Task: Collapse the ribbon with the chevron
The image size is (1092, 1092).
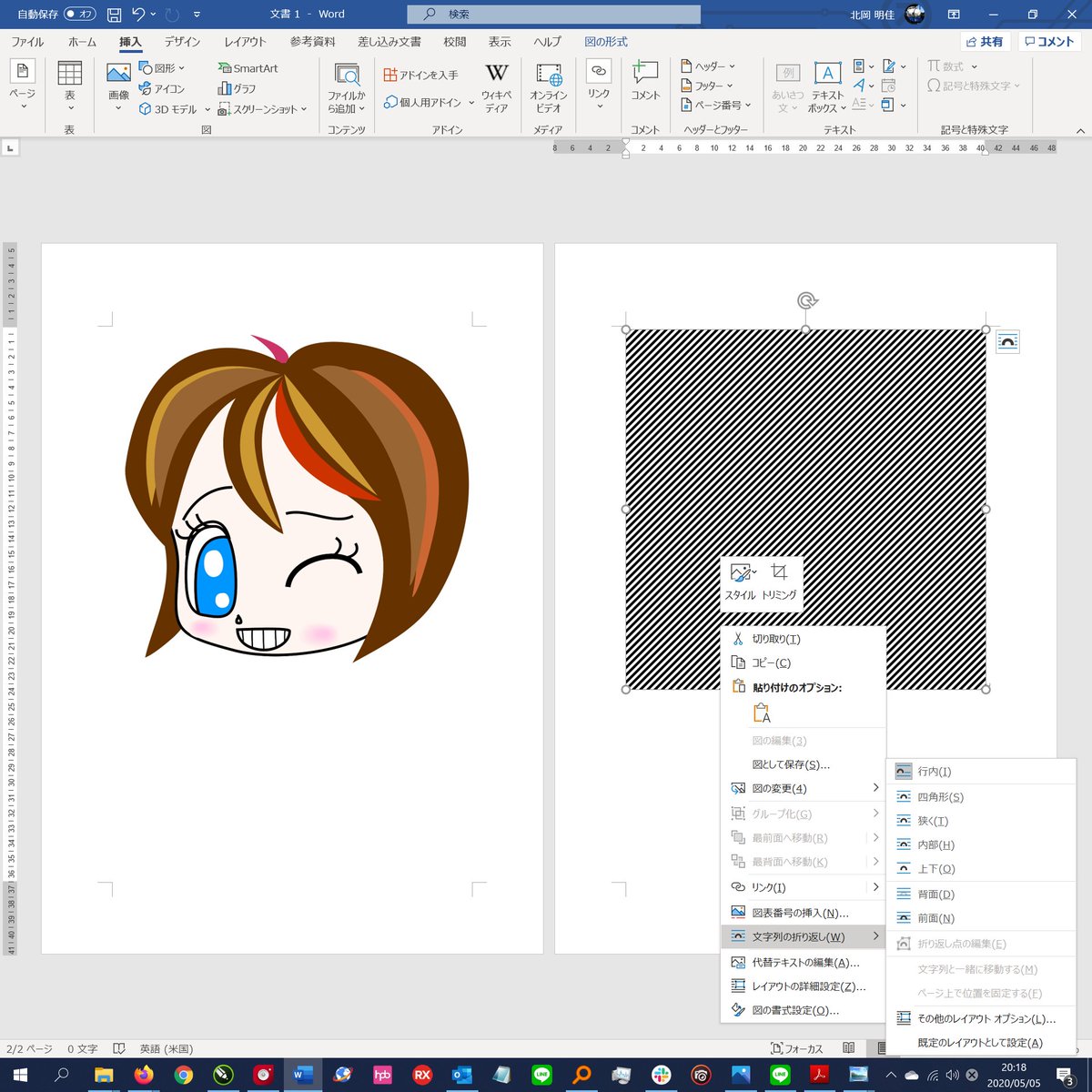Action: [1079, 132]
